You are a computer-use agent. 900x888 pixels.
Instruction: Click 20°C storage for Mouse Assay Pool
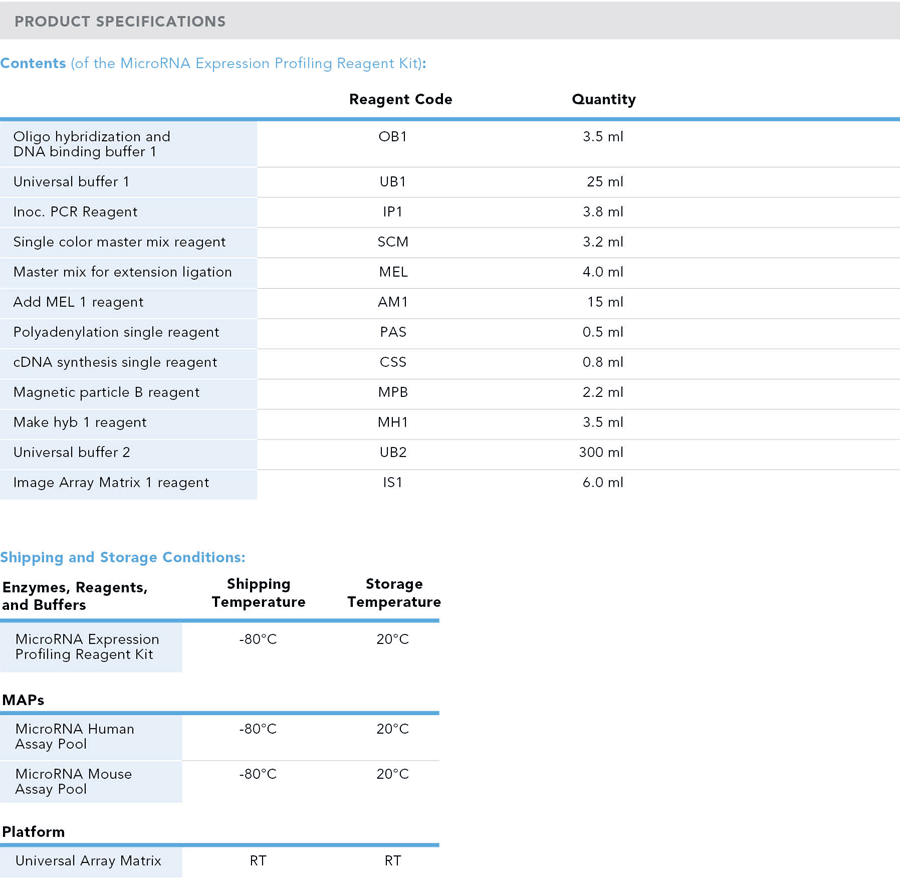(393, 774)
